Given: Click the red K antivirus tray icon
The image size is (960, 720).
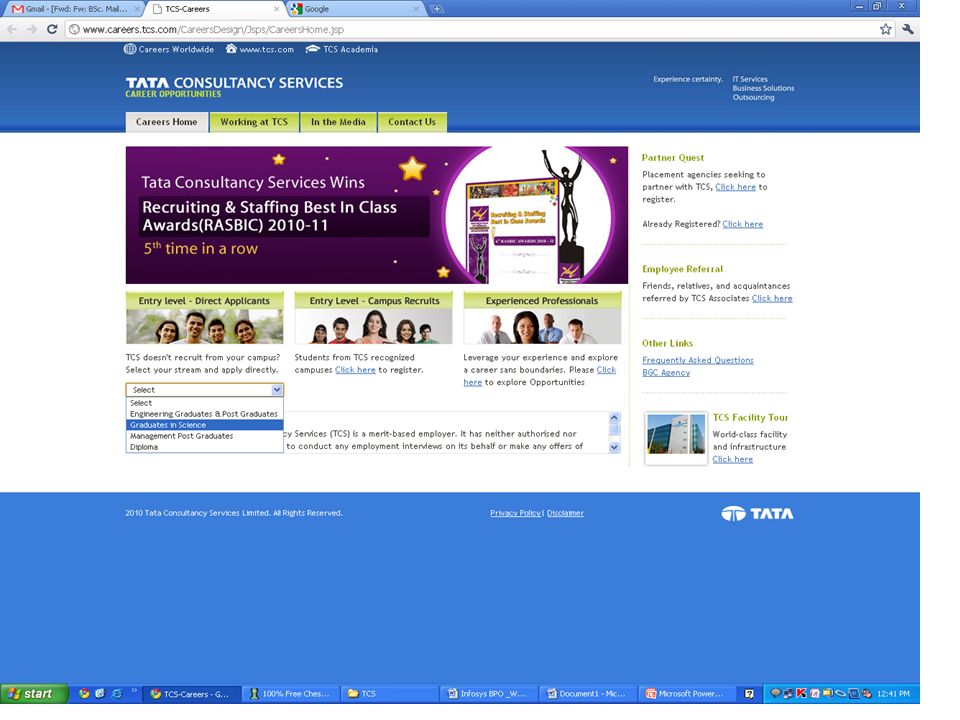Looking at the screenshot, I should click(x=801, y=694).
